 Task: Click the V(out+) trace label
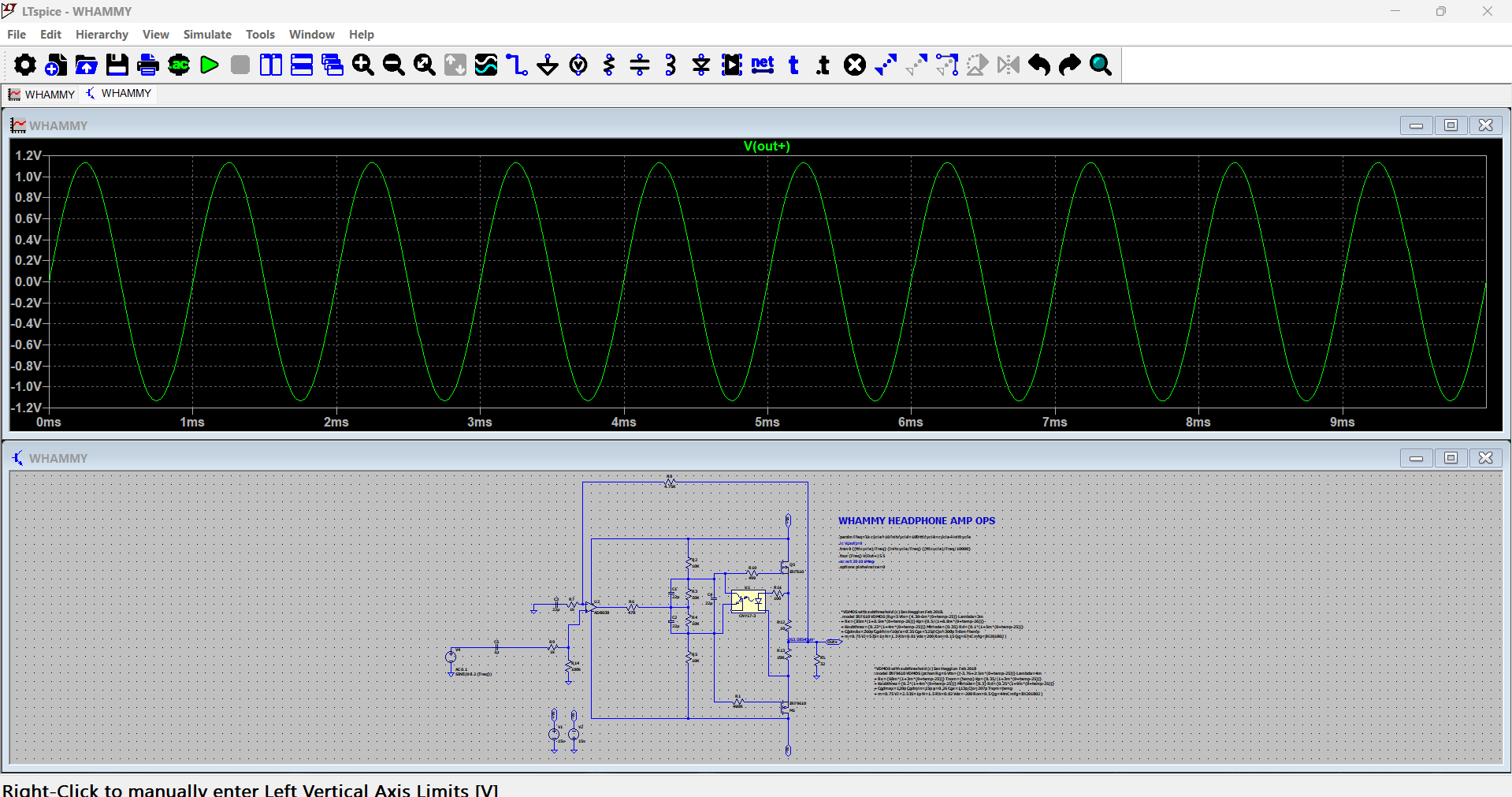(767, 147)
